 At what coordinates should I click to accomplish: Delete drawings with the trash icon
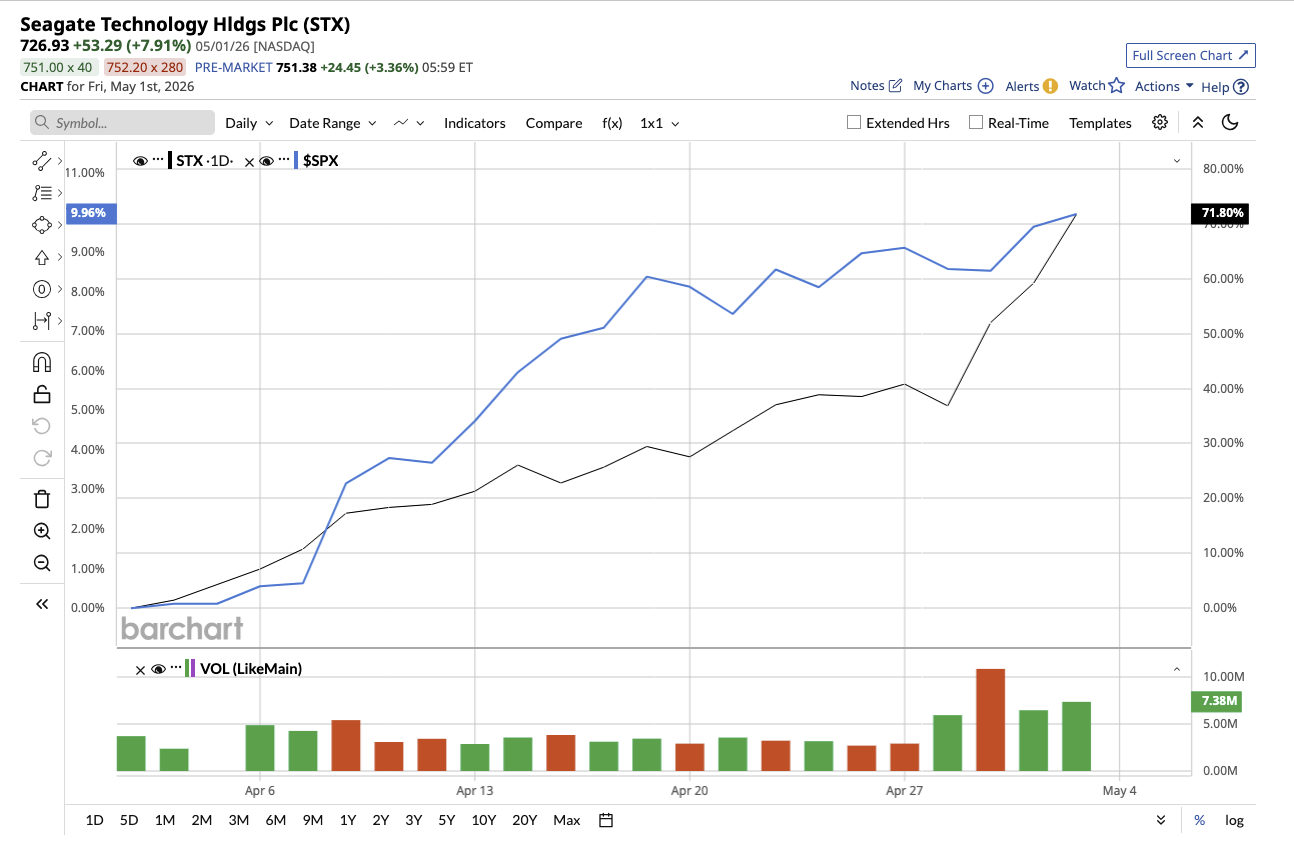tap(42, 499)
